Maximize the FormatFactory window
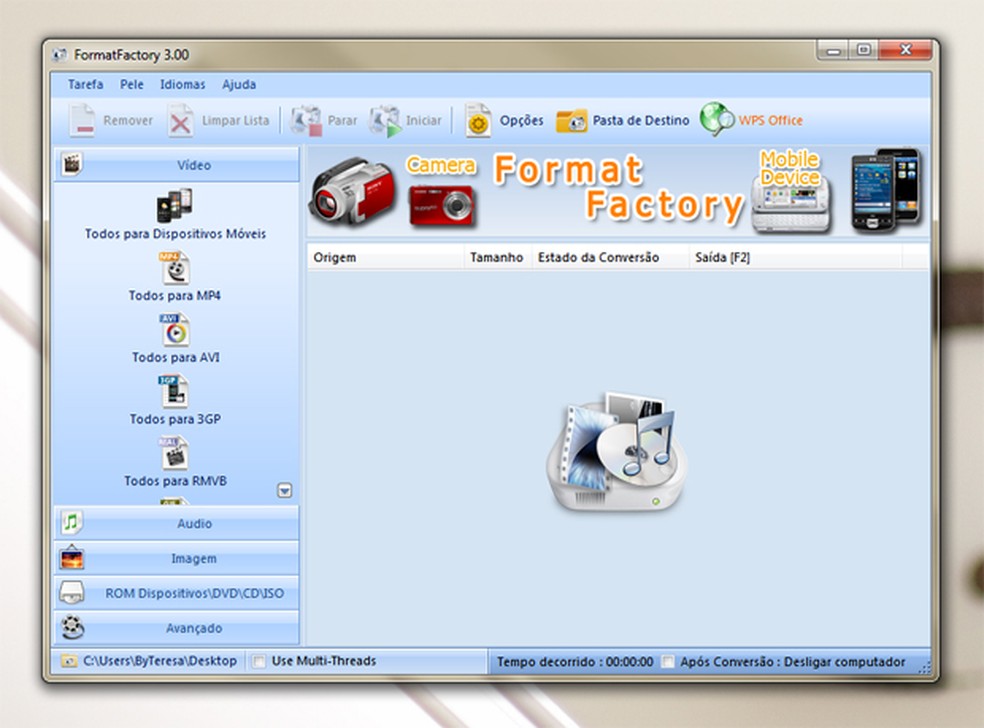Screen dimensions: 984x728 [x=864, y=50]
